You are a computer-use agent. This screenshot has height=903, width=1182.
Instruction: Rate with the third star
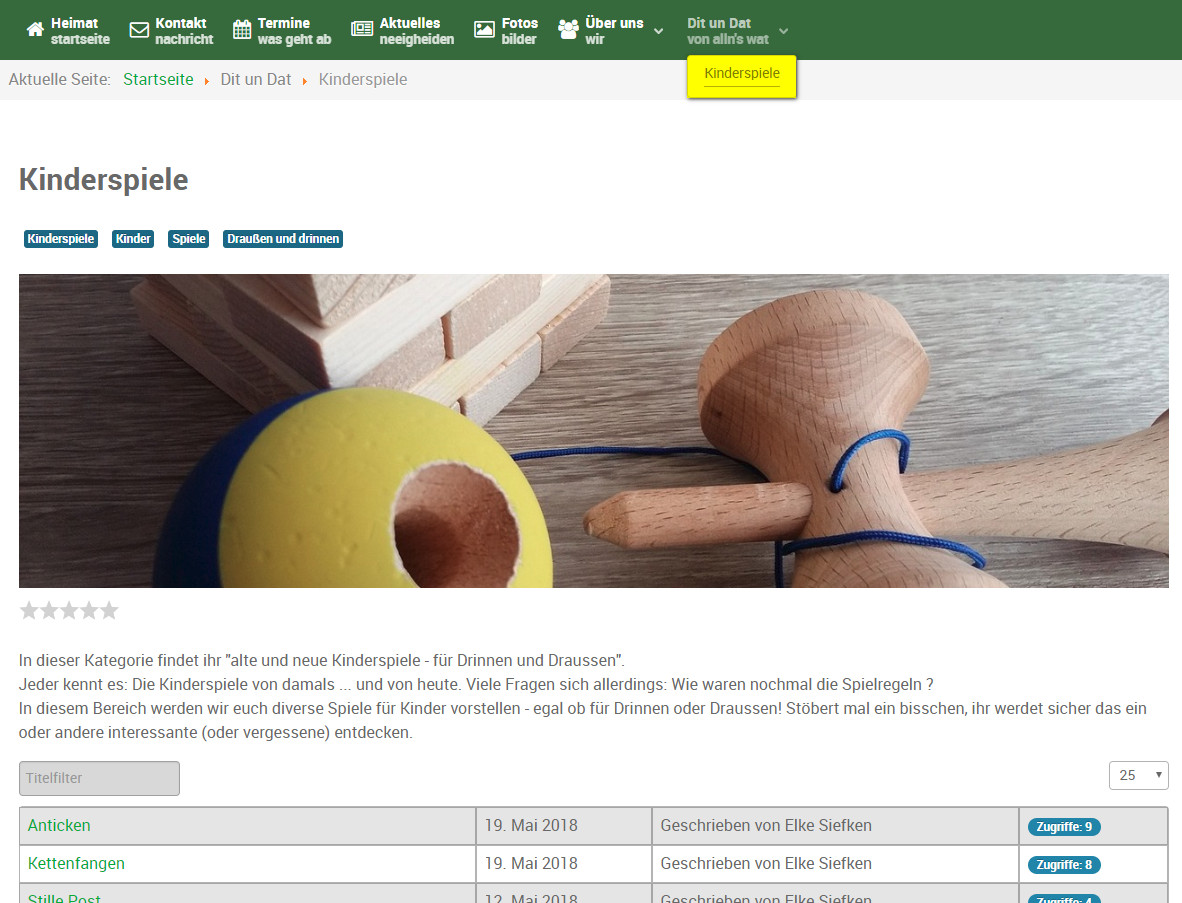pos(69,610)
